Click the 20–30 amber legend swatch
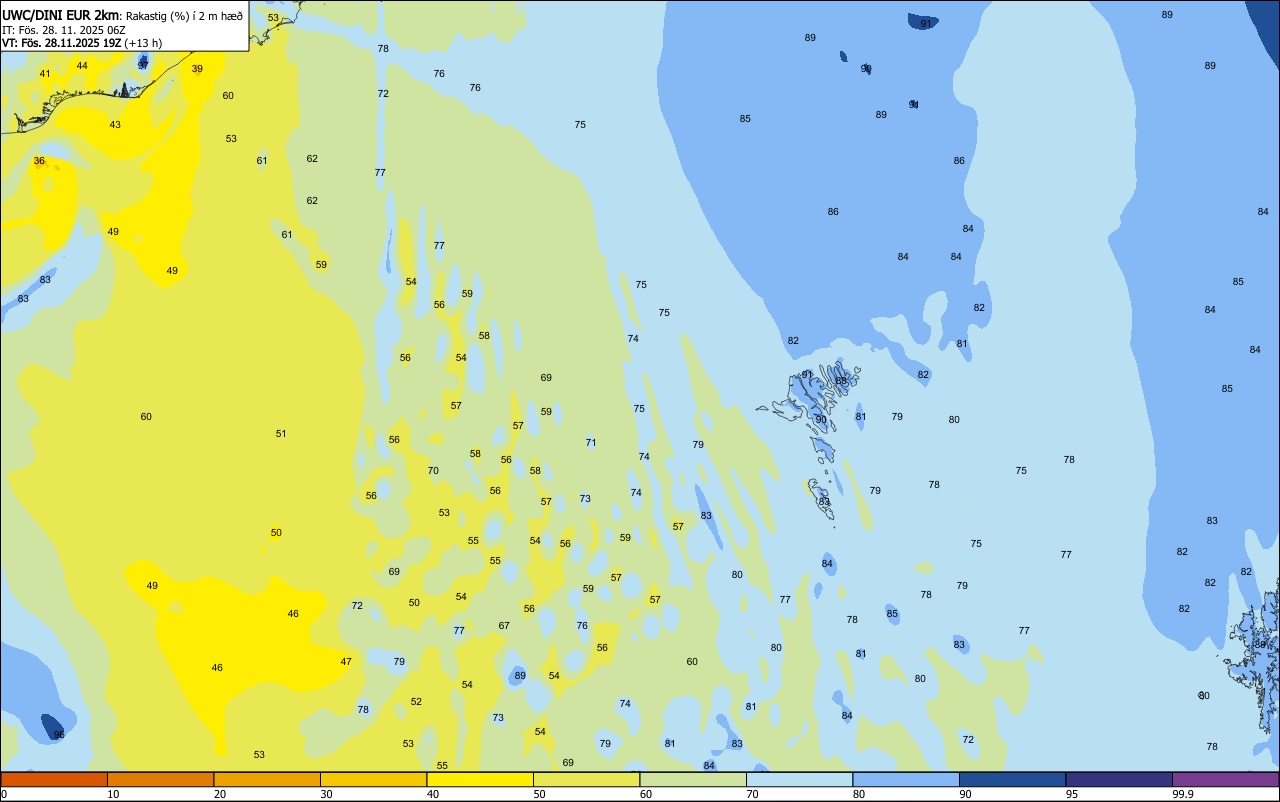This screenshot has height=802, width=1280. pyautogui.click(x=267, y=779)
